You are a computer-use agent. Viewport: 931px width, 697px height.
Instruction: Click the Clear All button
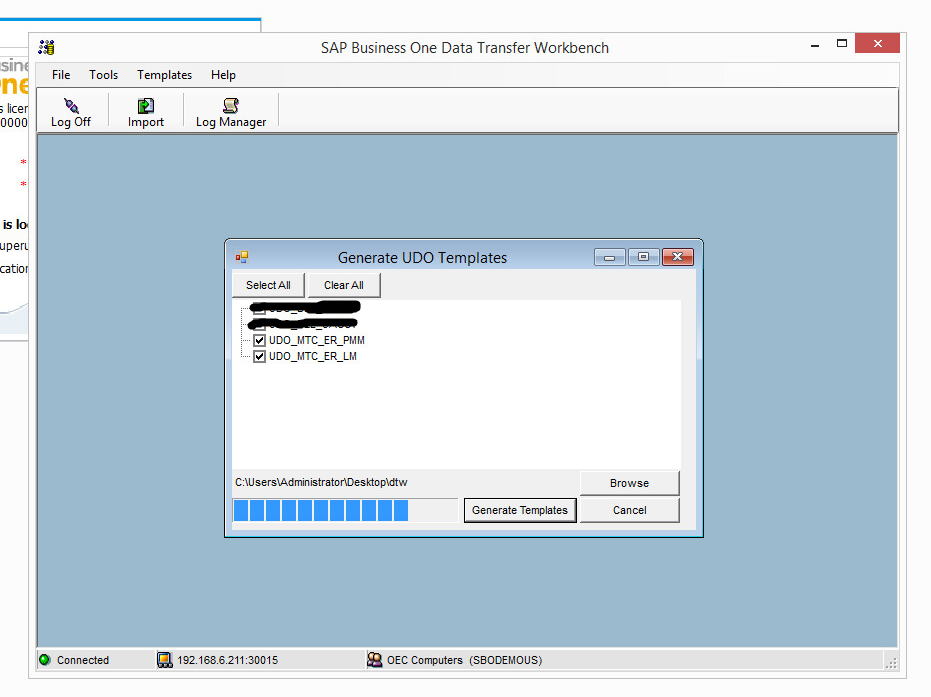point(344,285)
